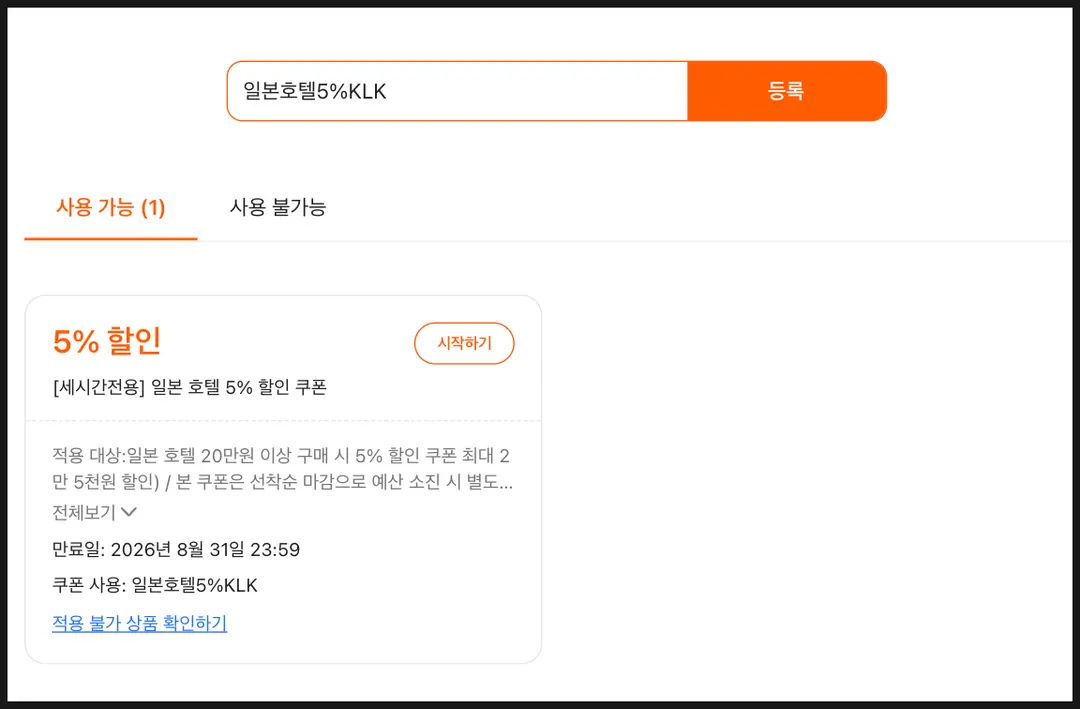The image size is (1080, 709).
Task: Click the 만료일 2026년 8월 31일 expiry line
Action: click(176, 549)
